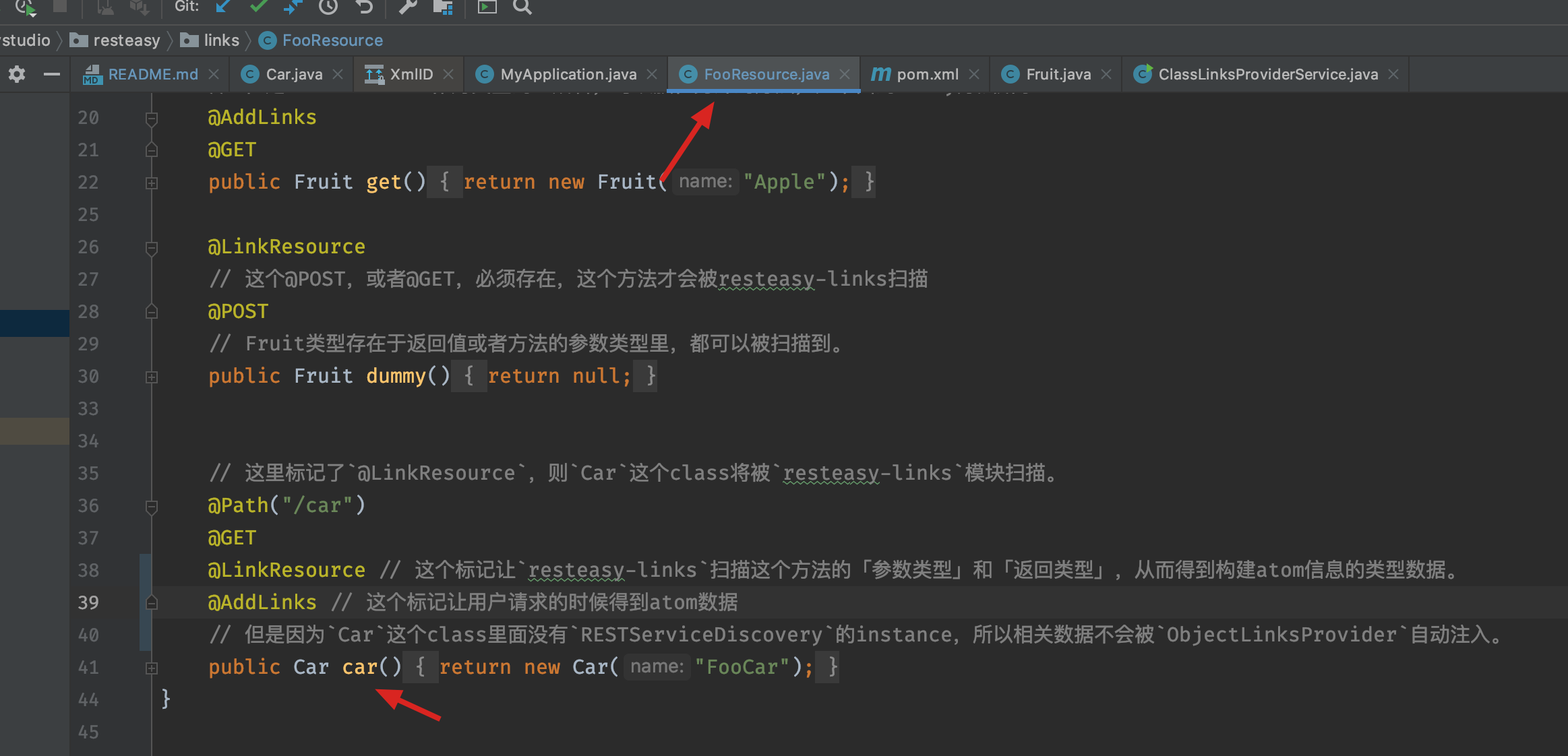Screen dimensions: 1568x756
Task: Open Git history clock icon
Action: 328,7
